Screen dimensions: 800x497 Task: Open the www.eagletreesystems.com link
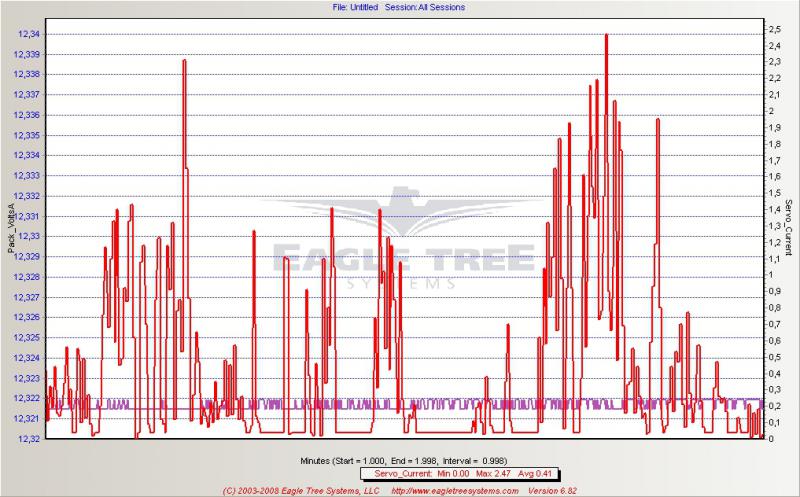click(452, 491)
